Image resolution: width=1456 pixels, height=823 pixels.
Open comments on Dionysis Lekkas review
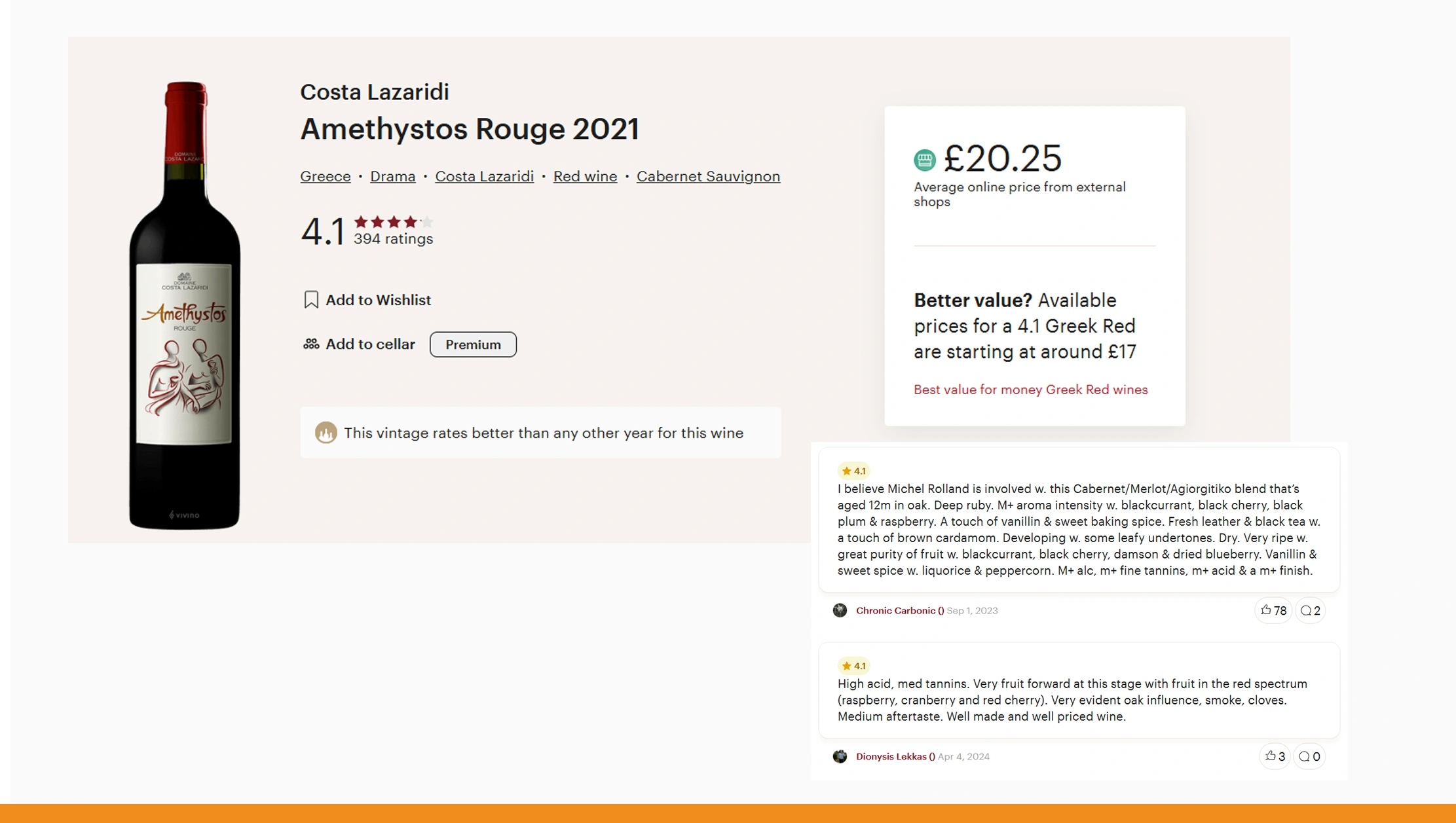coord(1309,756)
